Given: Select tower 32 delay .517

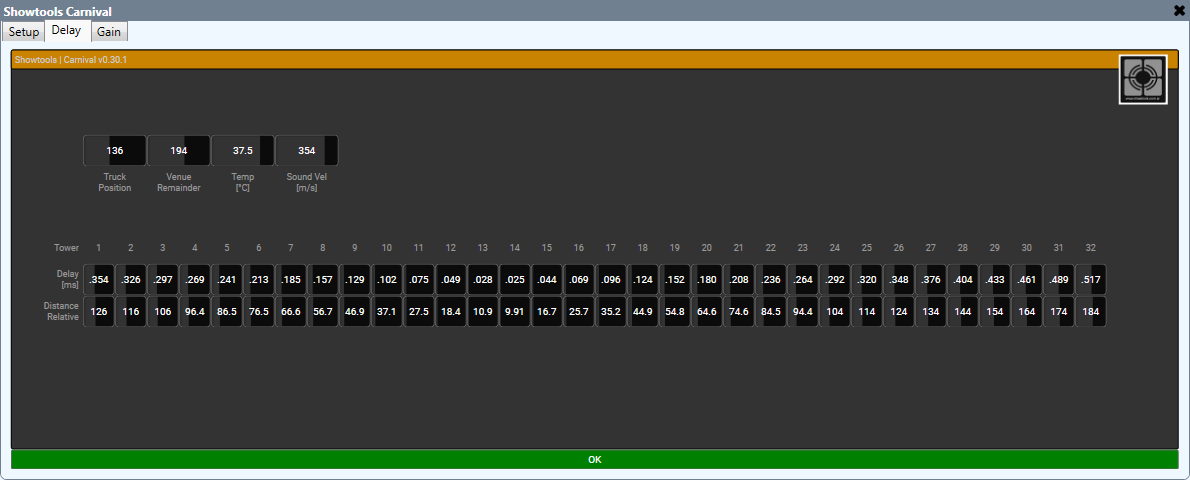Looking at the screenshot, I should click(1091, 279).
